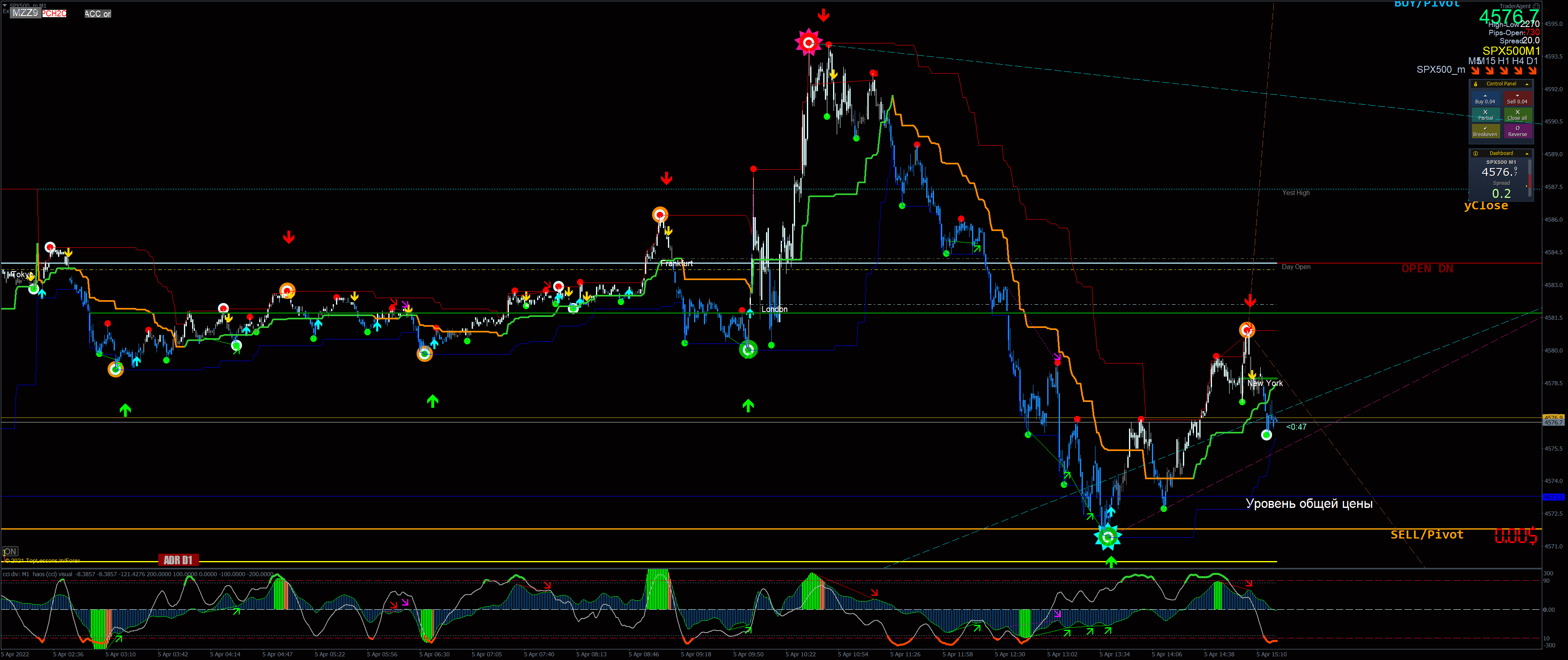The width and height of the screenshot is (1568, 660).
Task: Toggle the MZZ9 indicator button
Action: coord(25,13)
